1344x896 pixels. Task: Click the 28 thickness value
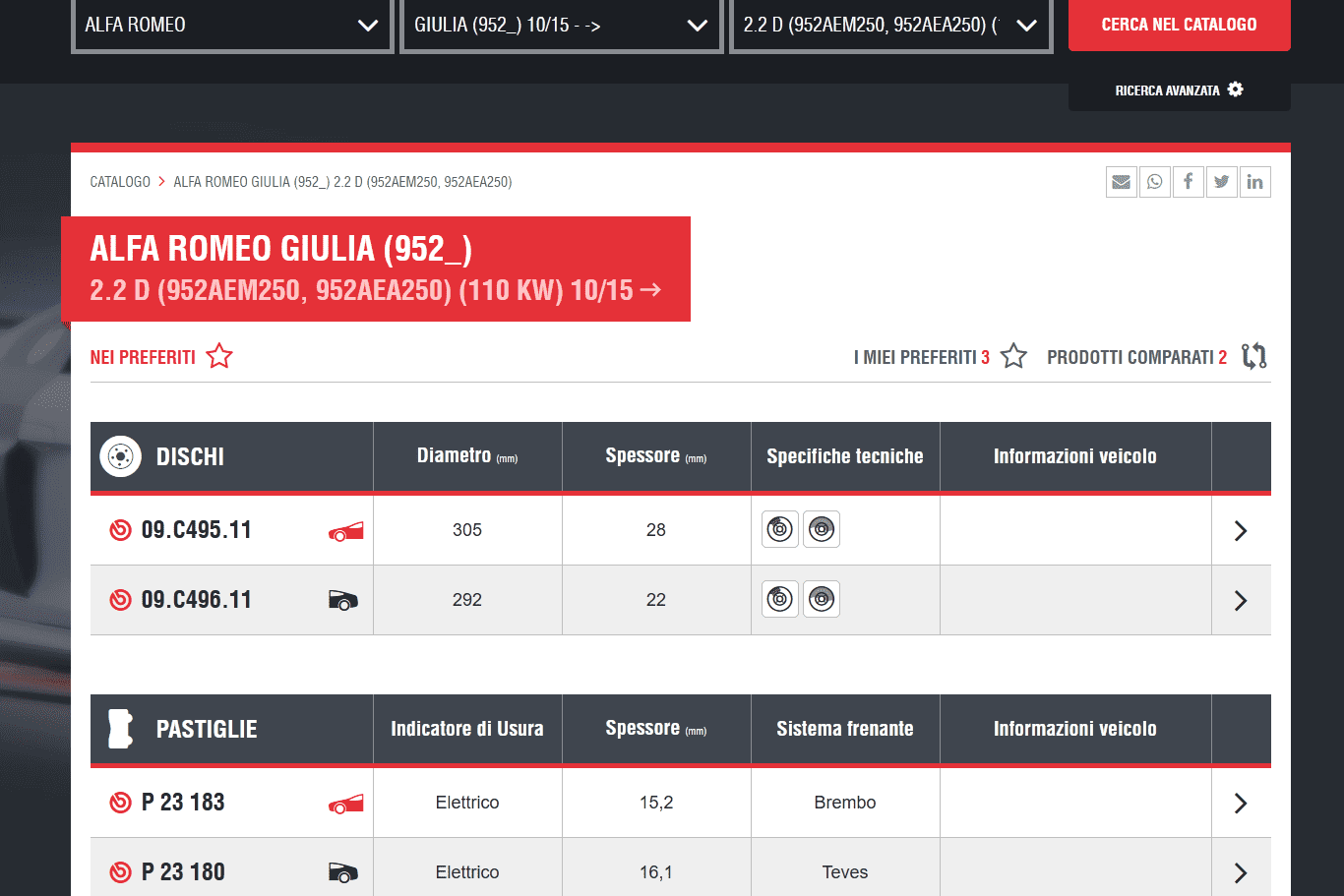coord(656,530)
